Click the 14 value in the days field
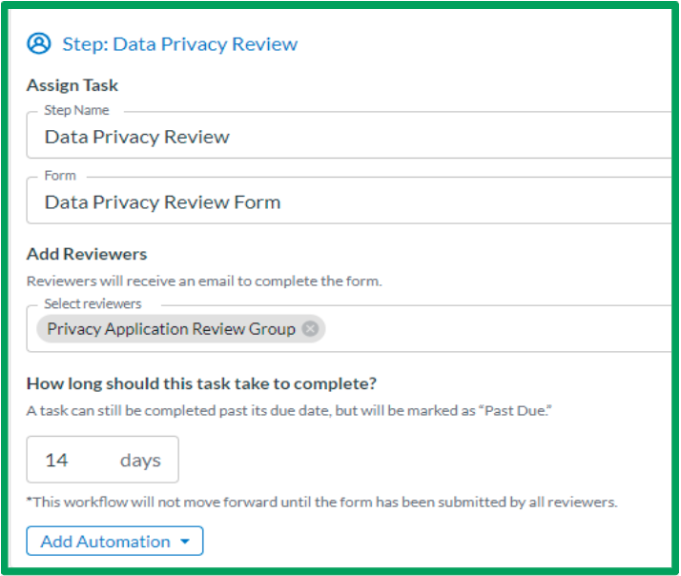The width and height of the screenshot is (681, 576). [56, 460]
